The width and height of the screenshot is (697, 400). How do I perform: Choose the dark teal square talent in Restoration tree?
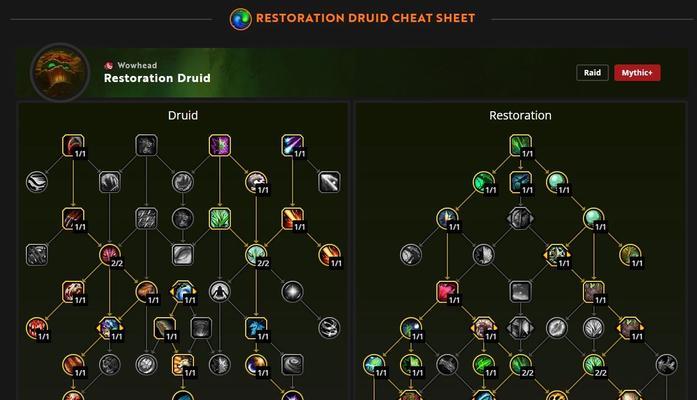tap(521, 182)
